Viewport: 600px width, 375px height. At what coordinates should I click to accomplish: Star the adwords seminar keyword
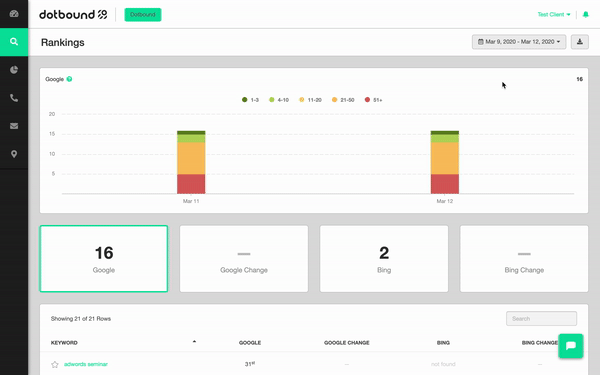click(55, 364)
